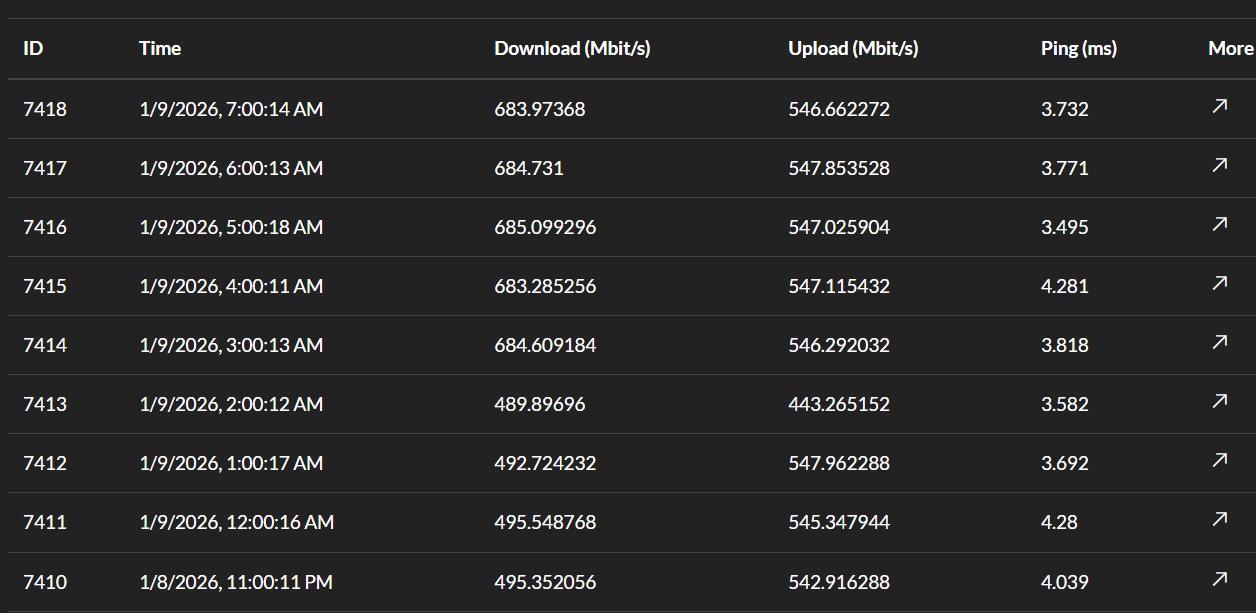Open details arrow for result 7410
Viewport: 1256px width, 613px height.
[x=1219, y=579]
